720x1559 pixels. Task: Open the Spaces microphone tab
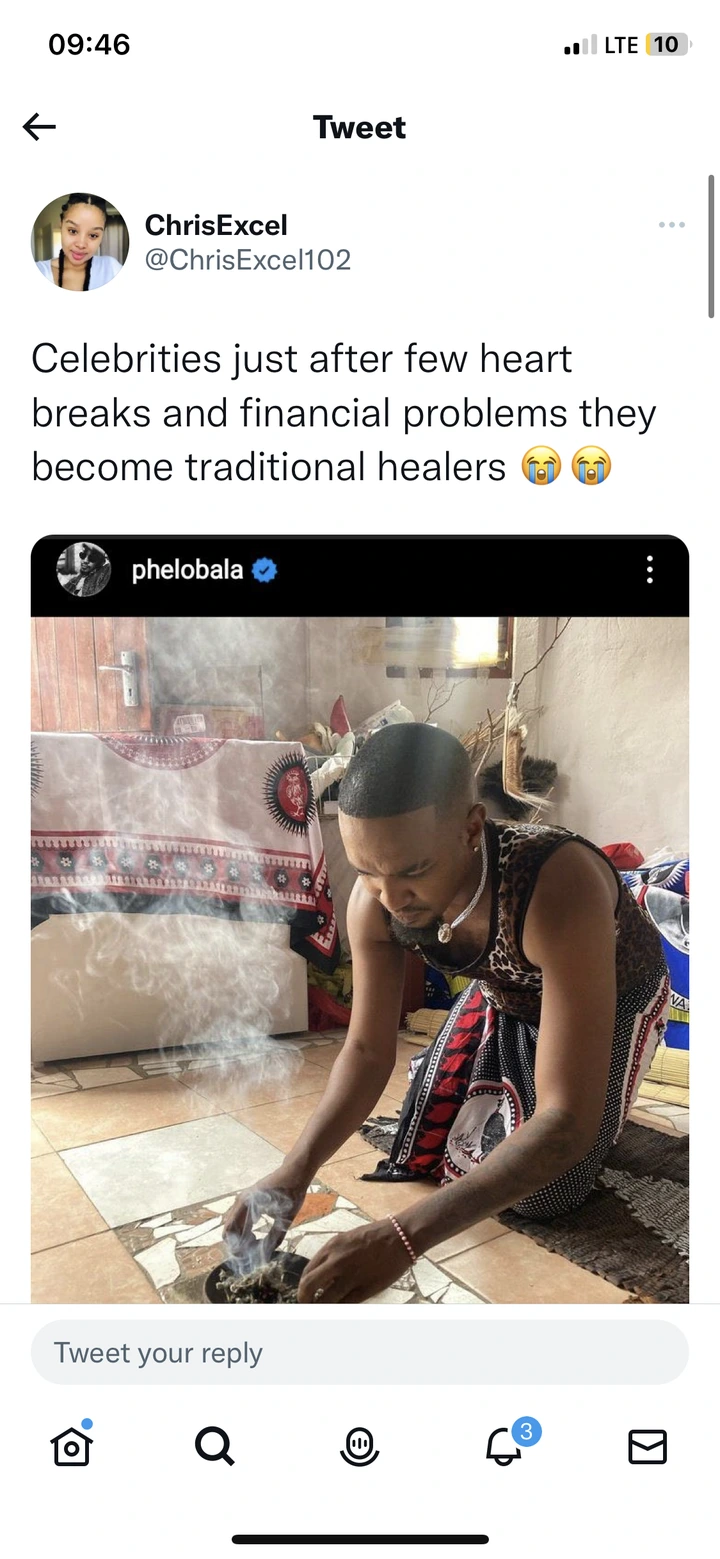pyautogui.click(x=359, y=1446)
